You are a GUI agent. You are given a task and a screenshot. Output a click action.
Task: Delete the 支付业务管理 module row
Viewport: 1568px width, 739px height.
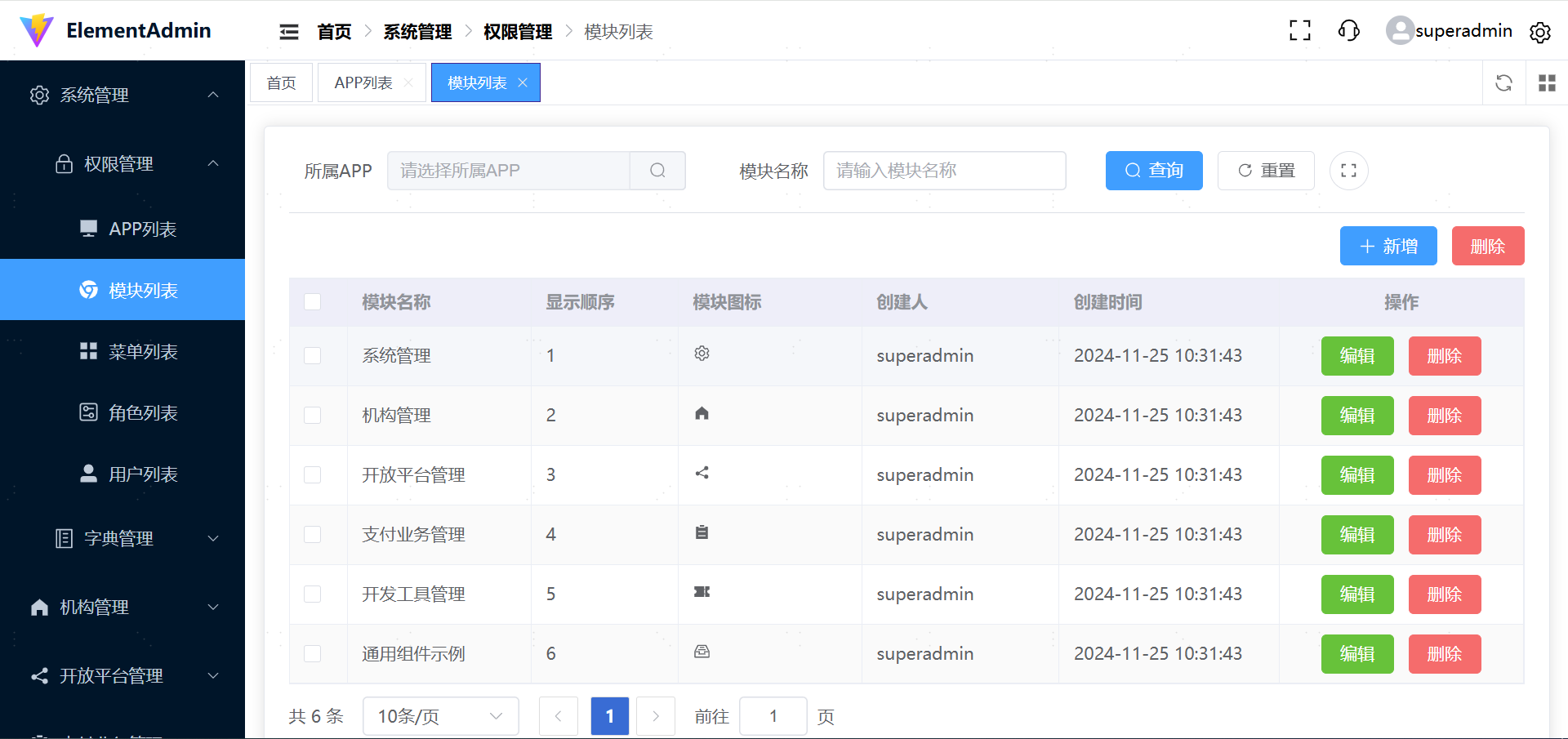[x=1445, y=535]
